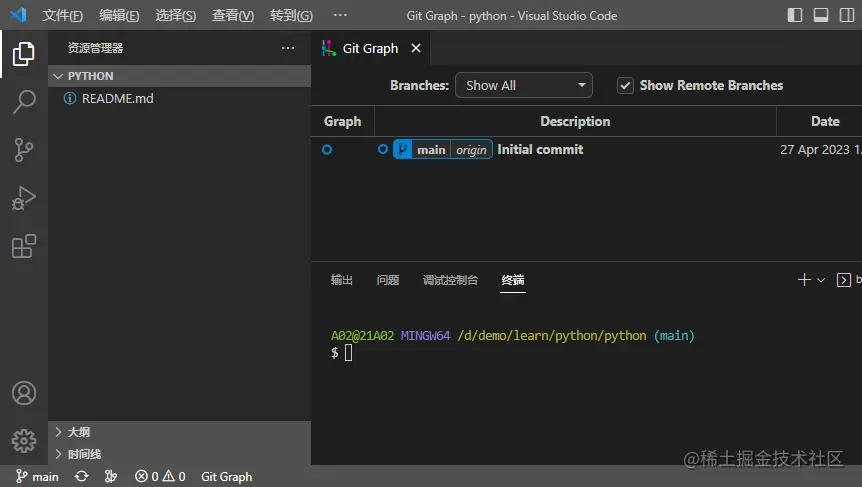This screenshot has width=862, height=487.
Task: Select the 终端 panel tab
Action: tap(512, 280)
